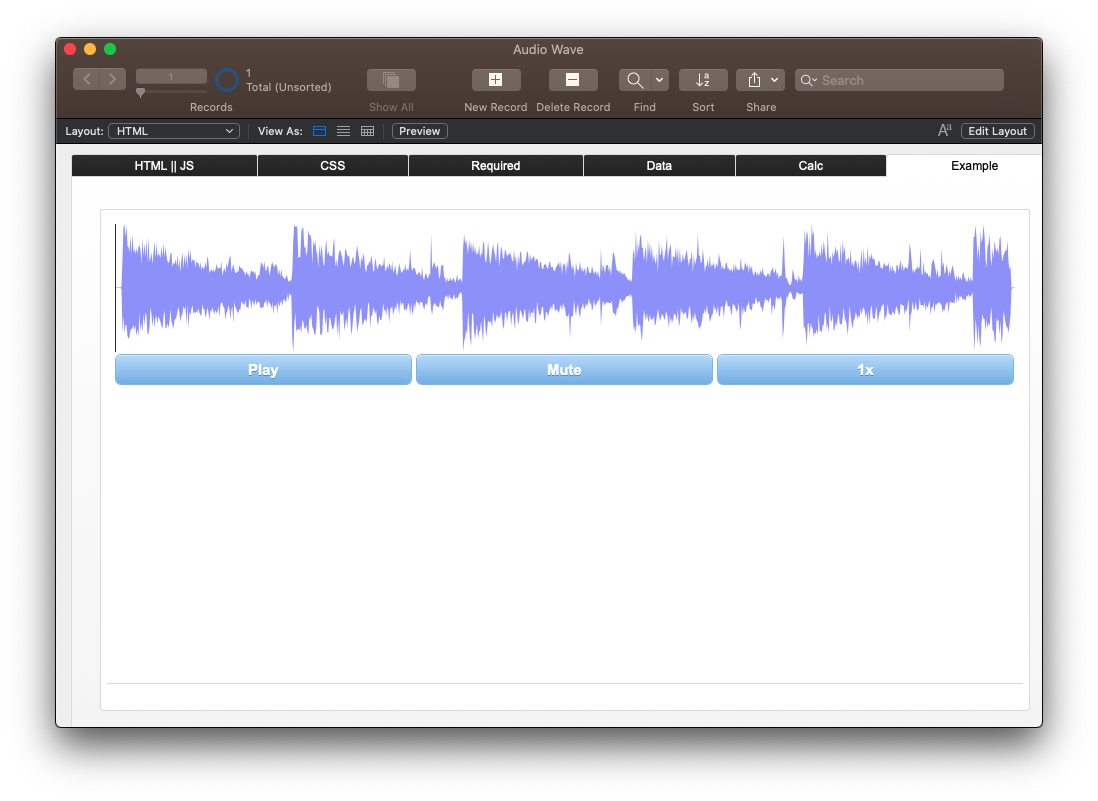Open the Layout HTML dropdown
The height and width of the screenshot is (801, 1098).
click(x=174, y=131)
